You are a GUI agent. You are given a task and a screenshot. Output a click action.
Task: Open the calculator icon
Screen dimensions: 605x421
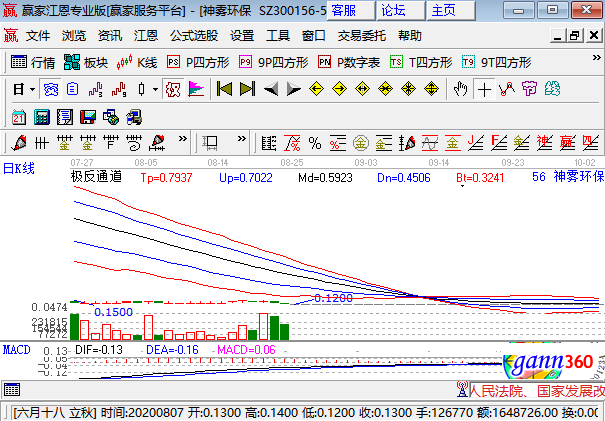42,117
